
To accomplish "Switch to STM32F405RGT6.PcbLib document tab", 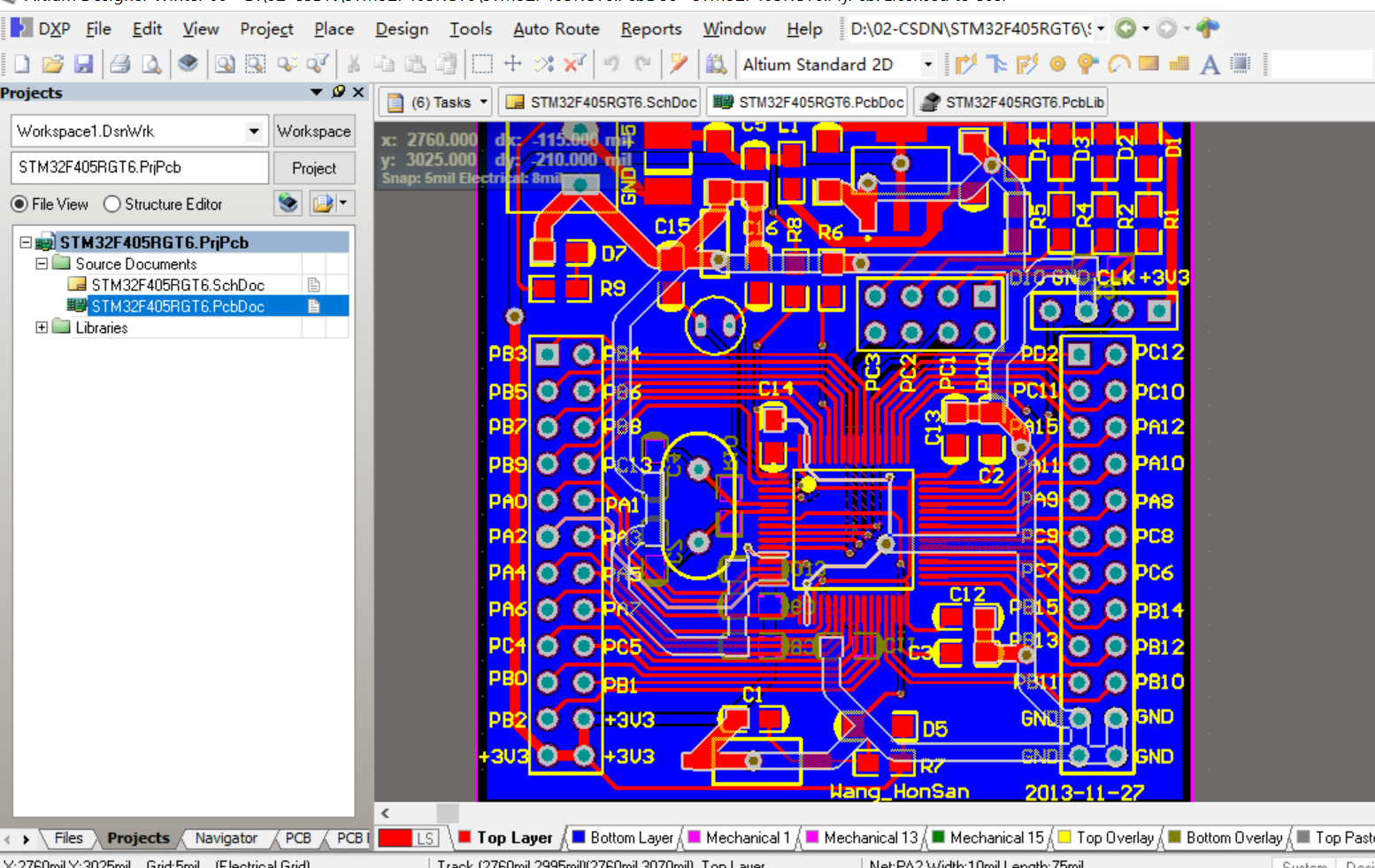I will 1011,102.
